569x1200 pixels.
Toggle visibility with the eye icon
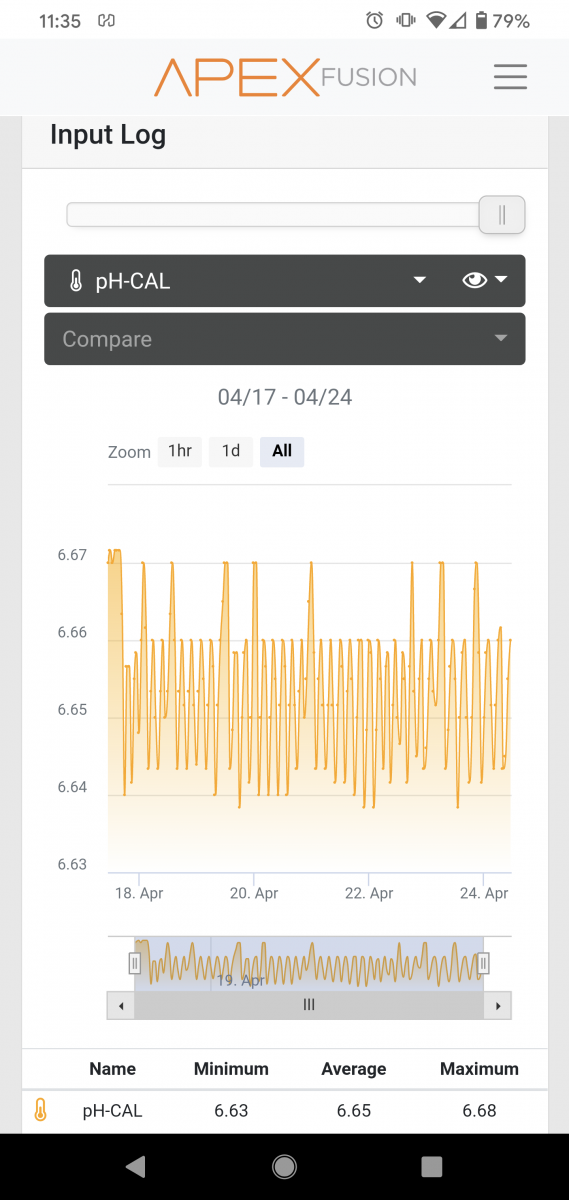click(x=474, y=281)
